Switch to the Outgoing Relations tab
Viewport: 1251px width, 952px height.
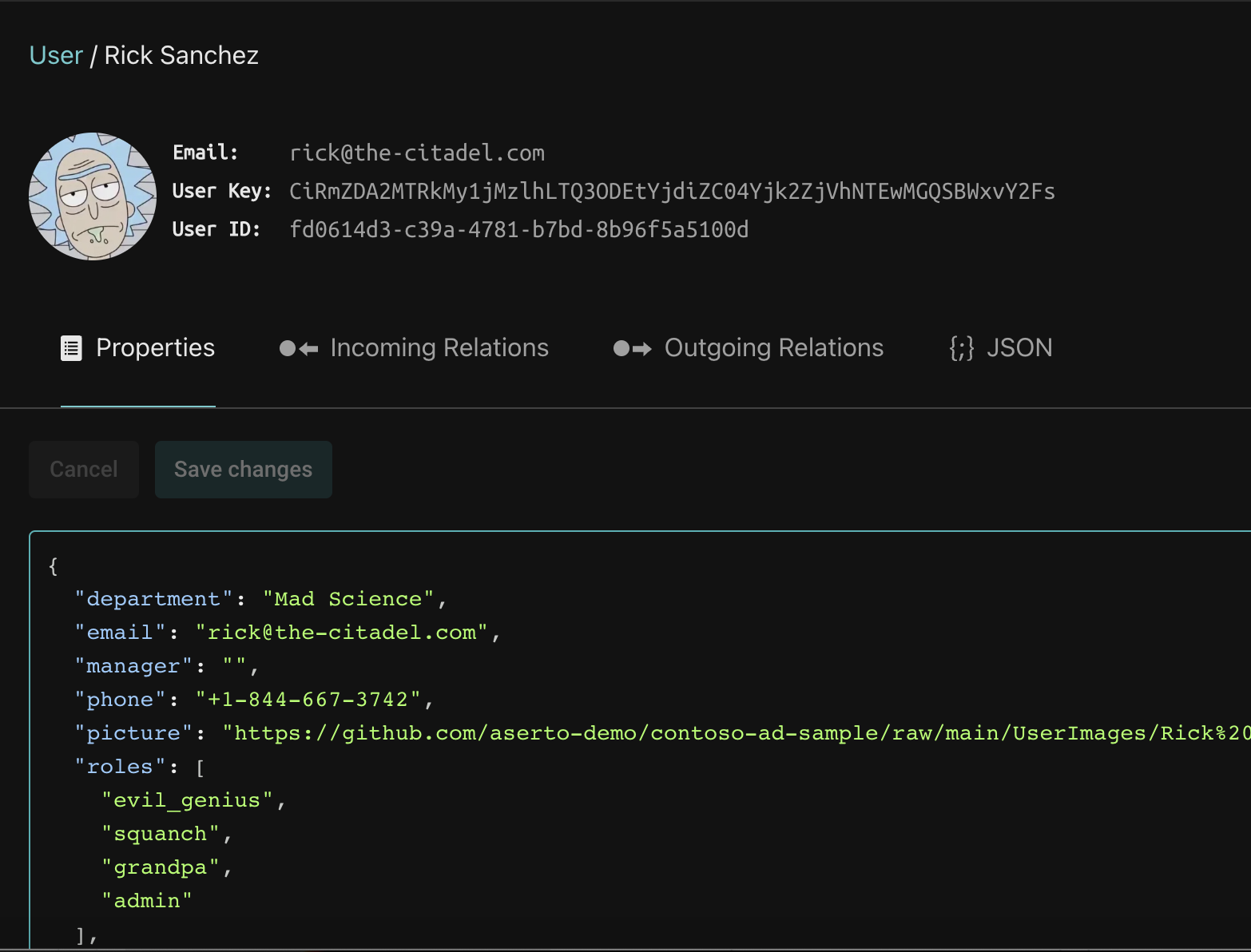pyautogui.click(x=773, y=348)
